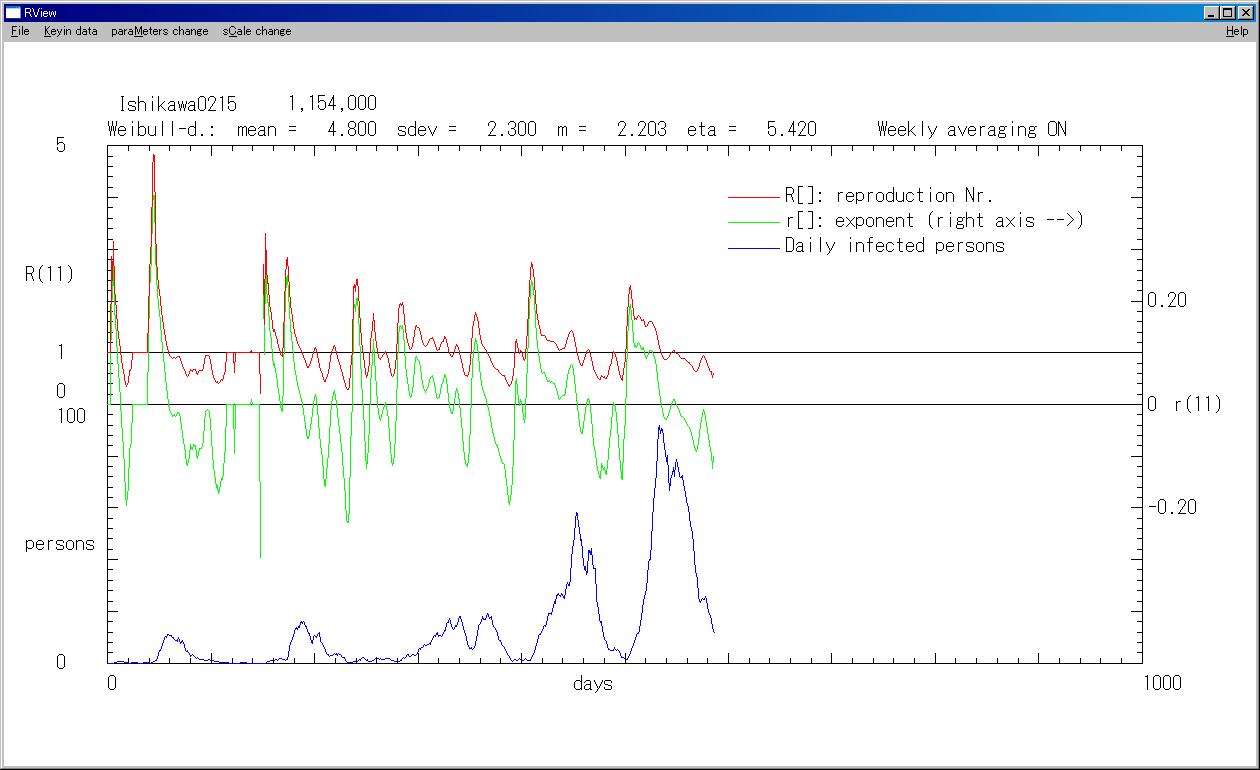The image size is (1260, 770).
Task: Click the 'persons' axis label
Action: pos(59,544)
